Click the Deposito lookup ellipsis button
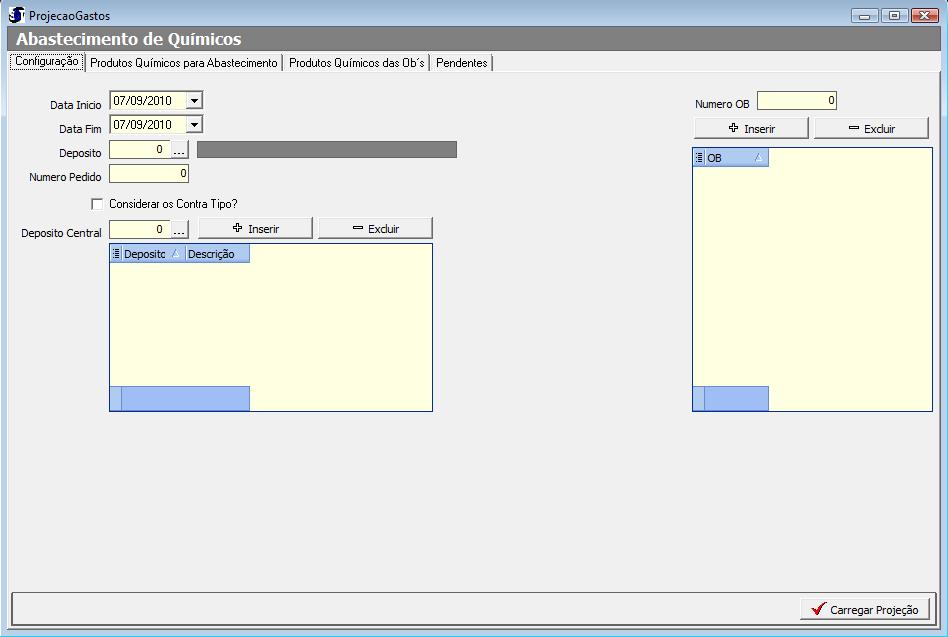 [x=180, y=150]
